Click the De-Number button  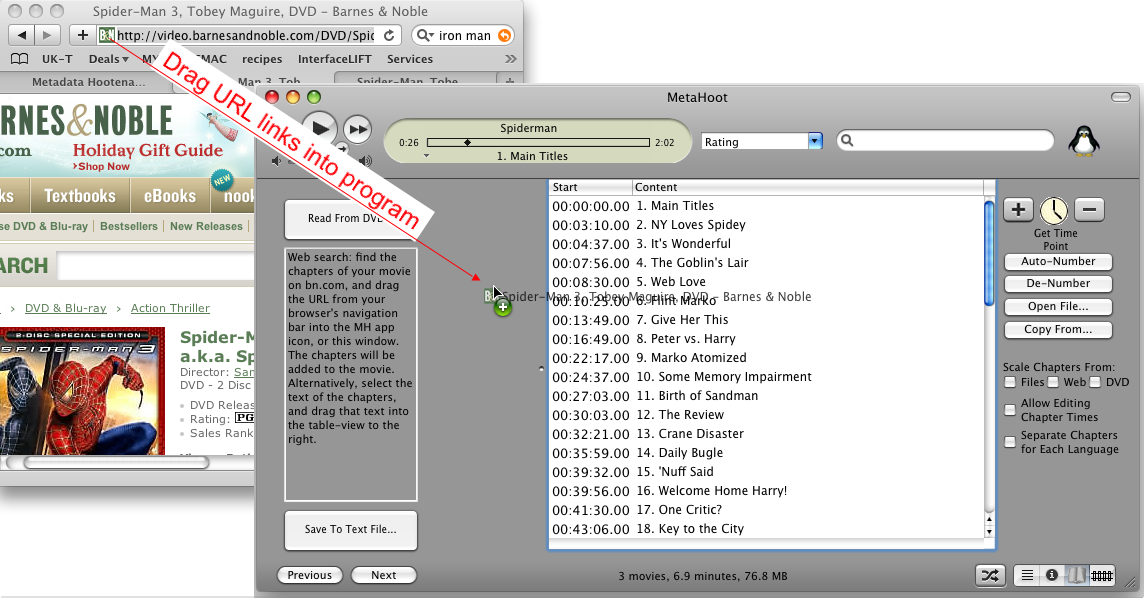pyautogui.click(x=1058, y=283)
